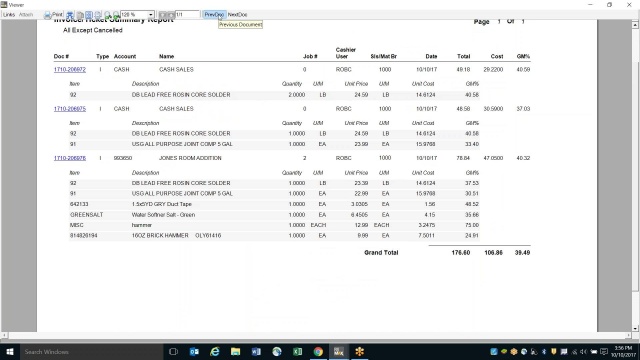Screen dimensions: 640x360
Task: Click the MISC item code
Action: click(76, 225)
